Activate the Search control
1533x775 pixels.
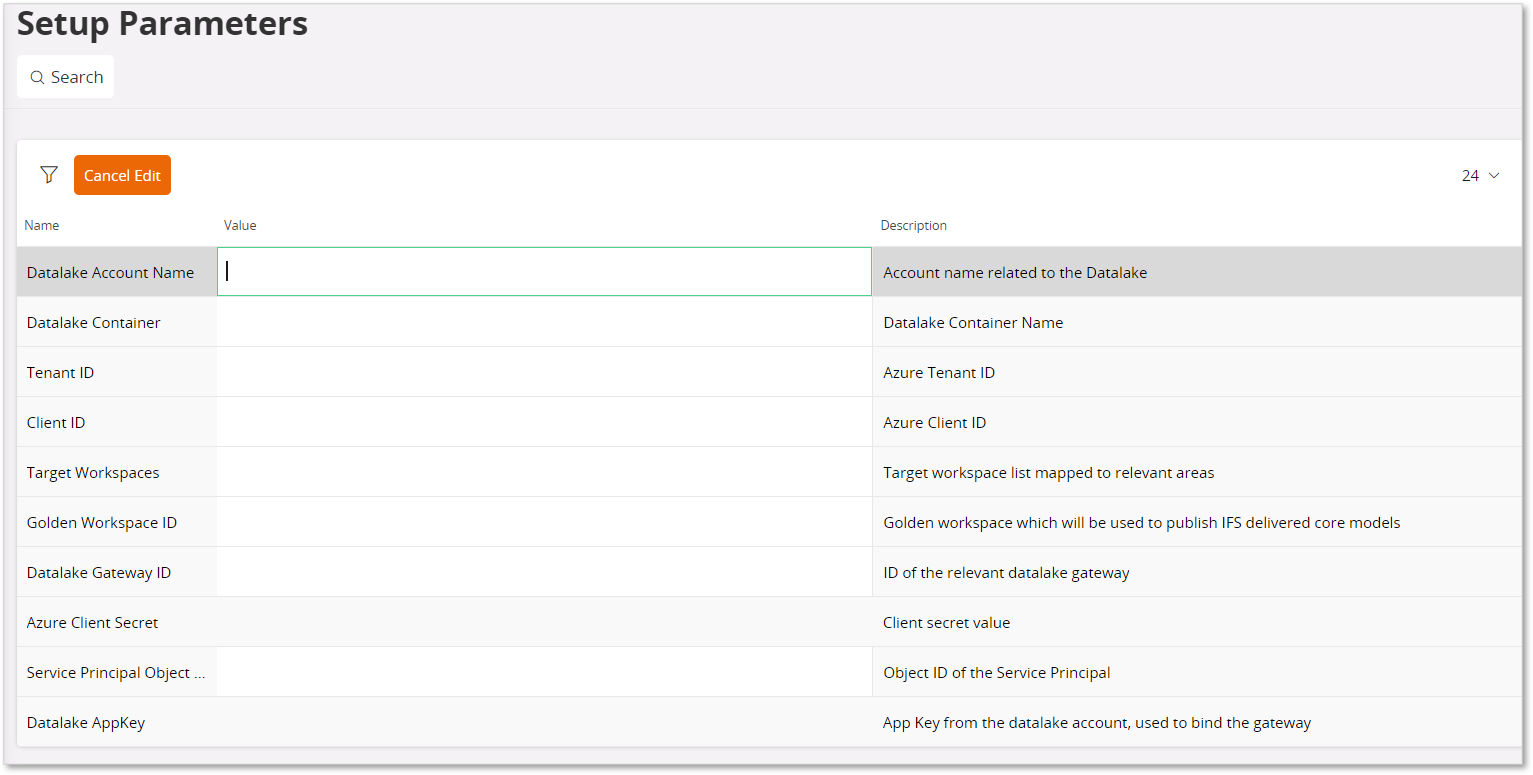coord(65,76)
